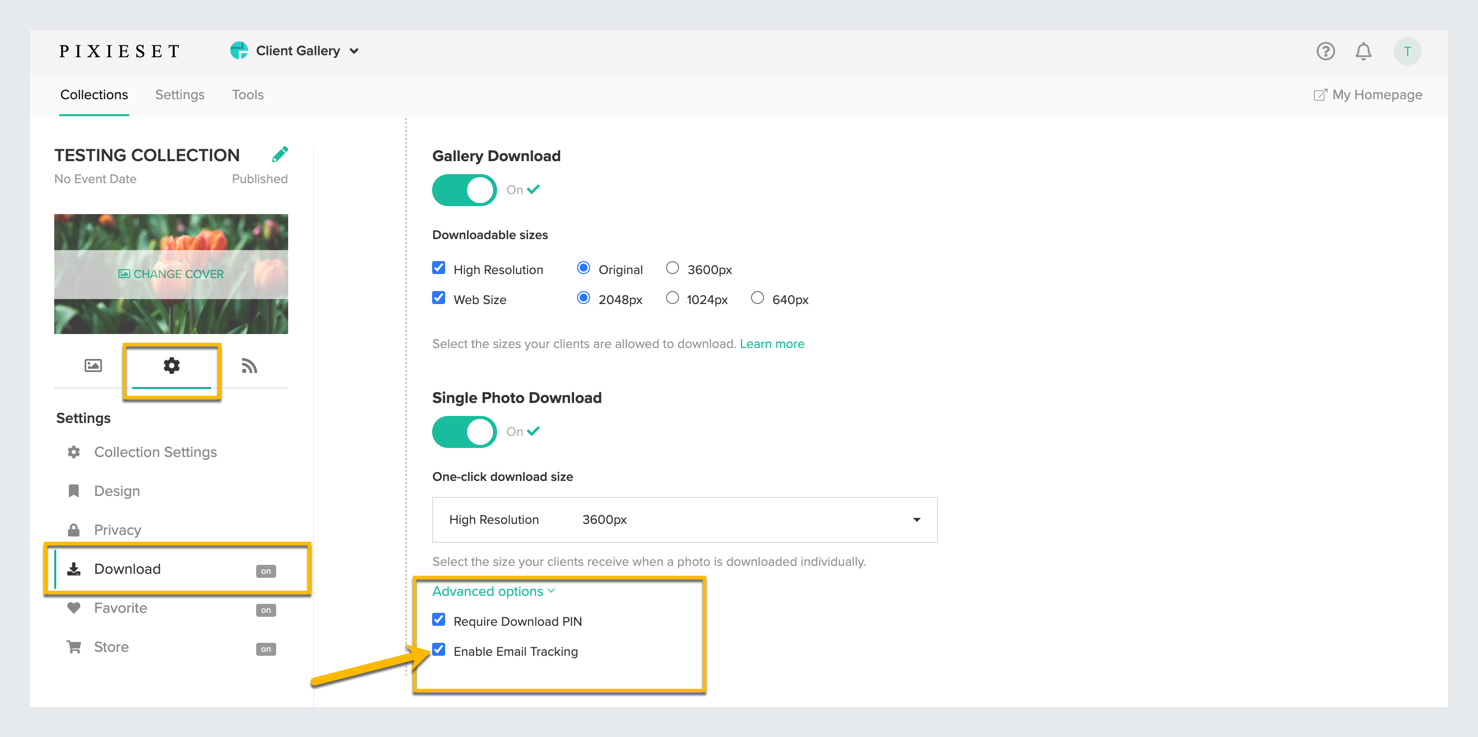
Task: Open the activity feed RSS icon
Action: coord(249,366)
